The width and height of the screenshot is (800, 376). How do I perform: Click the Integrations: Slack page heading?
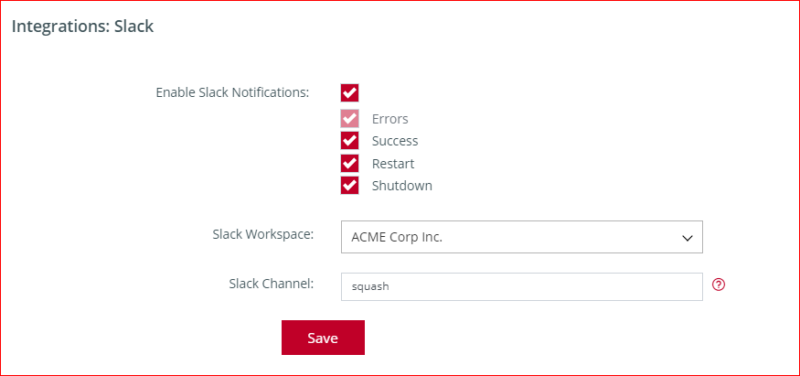(83, 27)
